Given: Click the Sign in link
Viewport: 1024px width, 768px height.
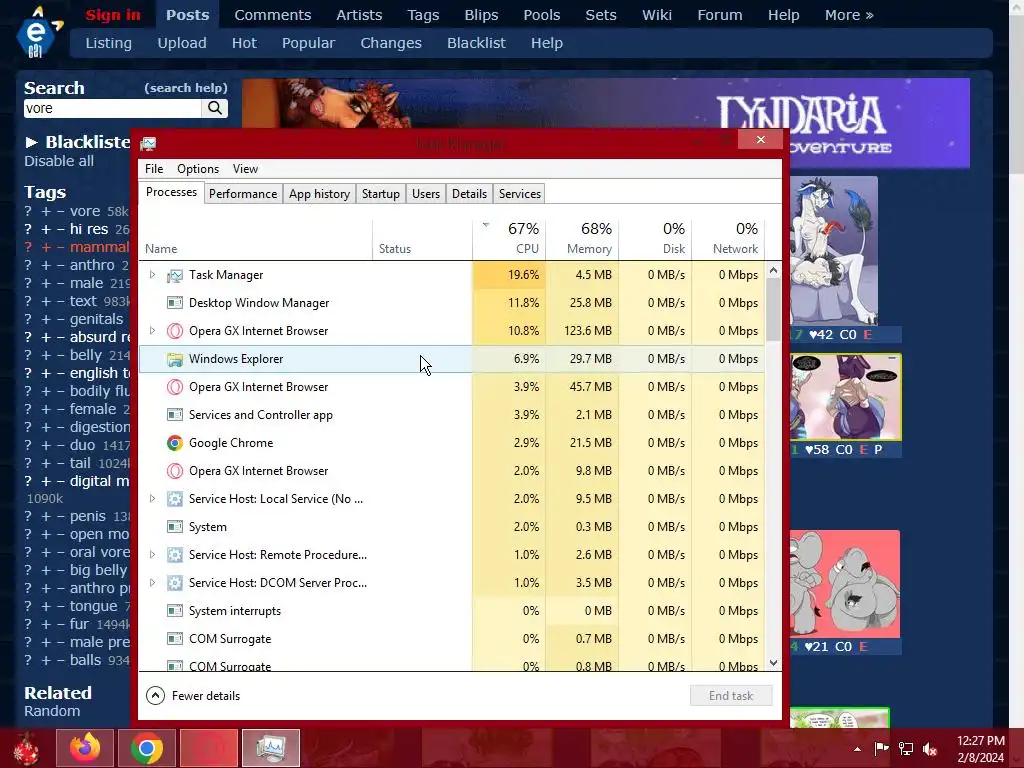Looking at the screenshot, I should 113,15.
